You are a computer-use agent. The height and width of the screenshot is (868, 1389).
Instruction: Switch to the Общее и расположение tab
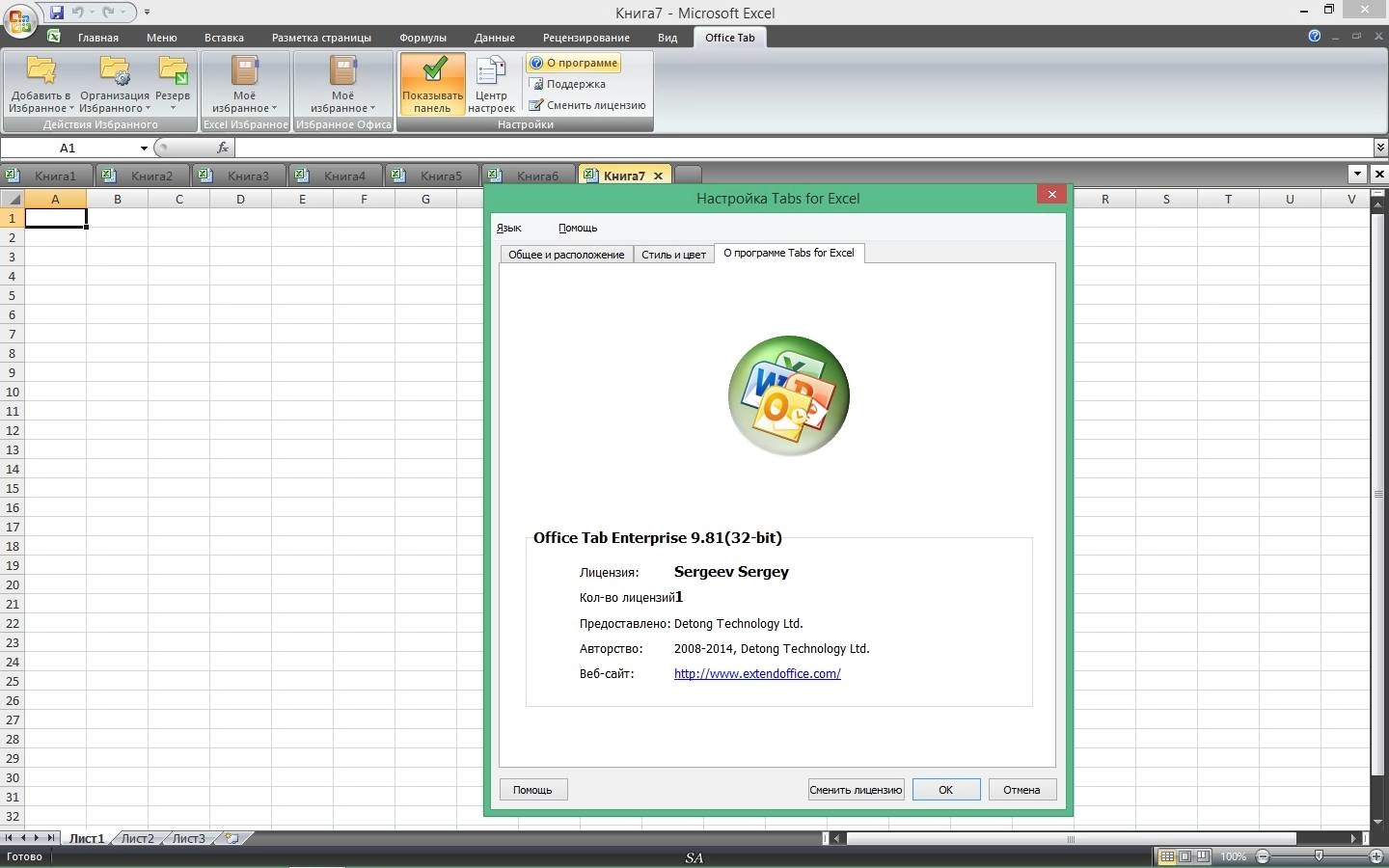click(x=566, y=255)
